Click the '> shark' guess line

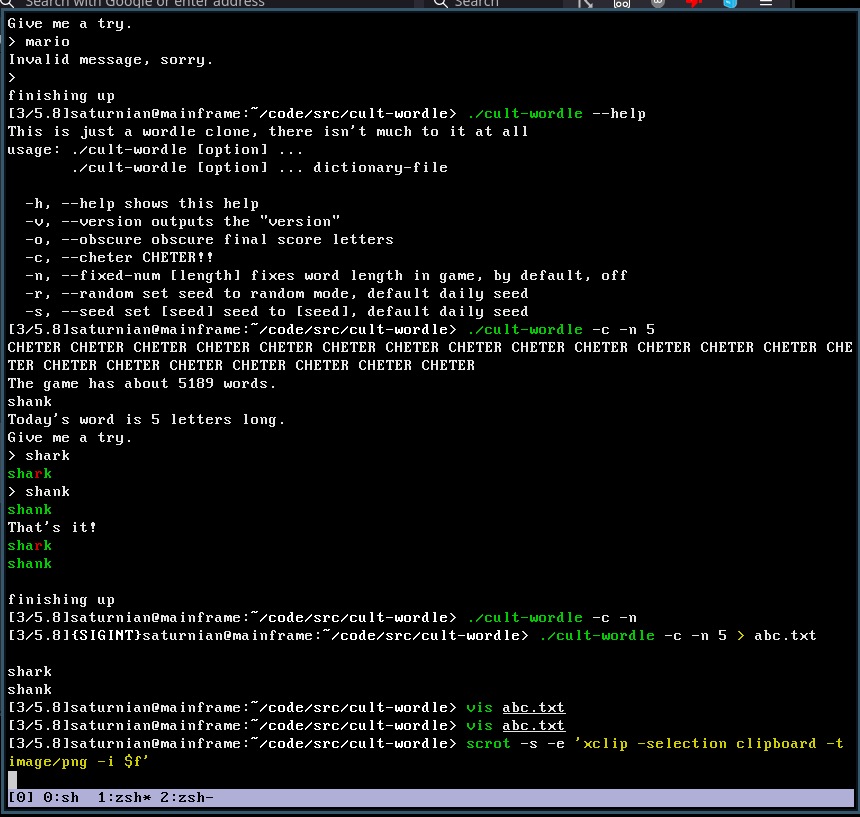coord(39,456)
